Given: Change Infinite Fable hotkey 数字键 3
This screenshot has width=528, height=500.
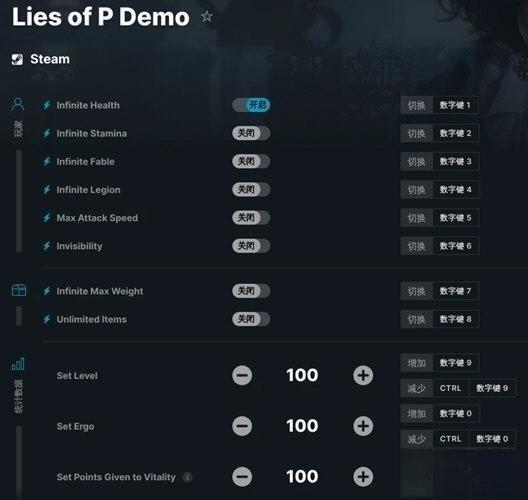Looking at the screenshot, I should [456, 162].
